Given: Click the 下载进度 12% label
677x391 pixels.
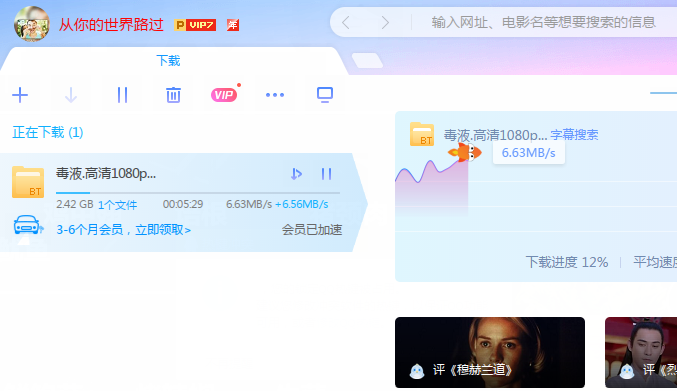Looking at the screenshot, I should (x=566, y=262).
